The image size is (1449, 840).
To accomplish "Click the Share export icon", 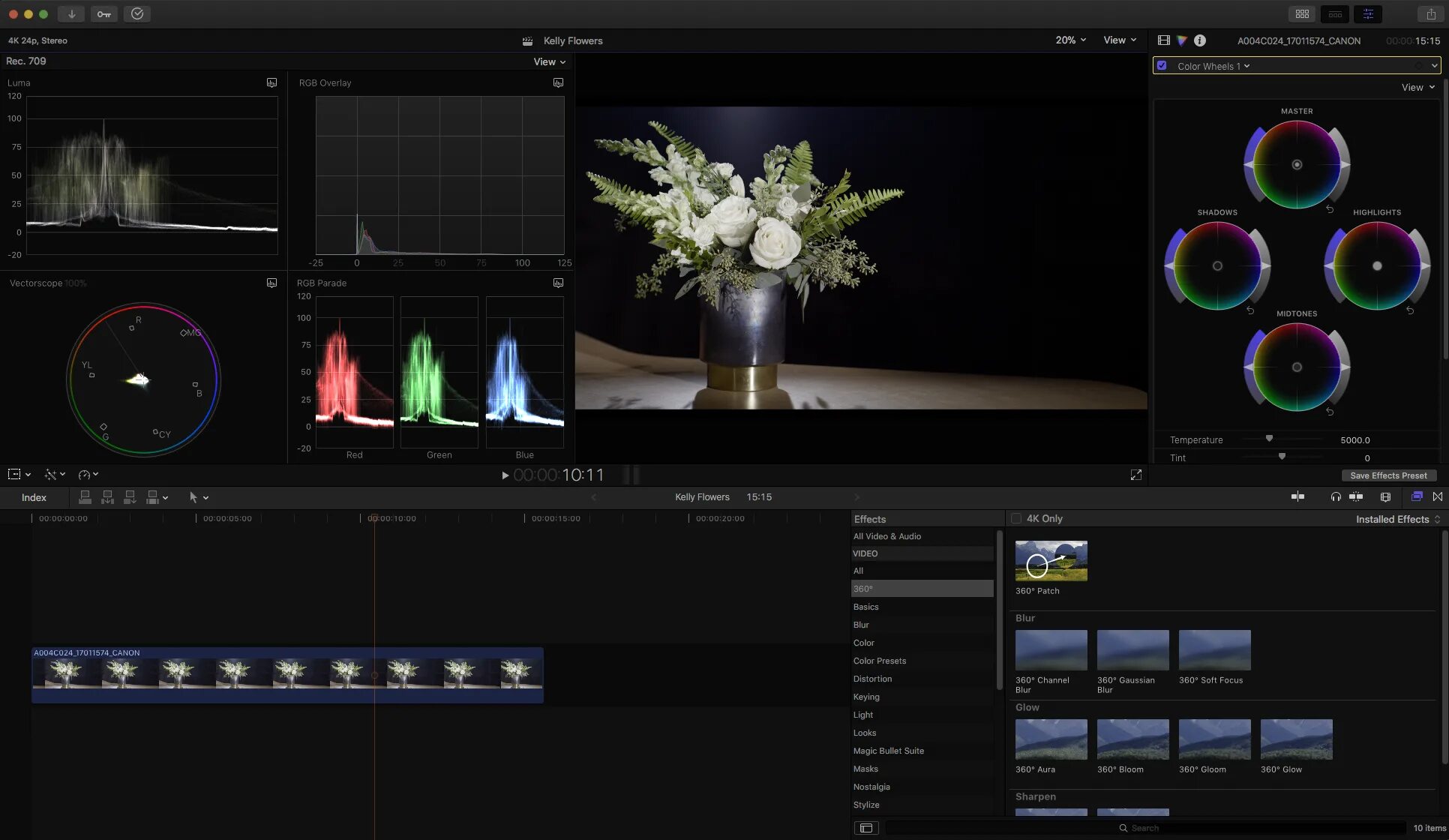I will coord(1430,14).
